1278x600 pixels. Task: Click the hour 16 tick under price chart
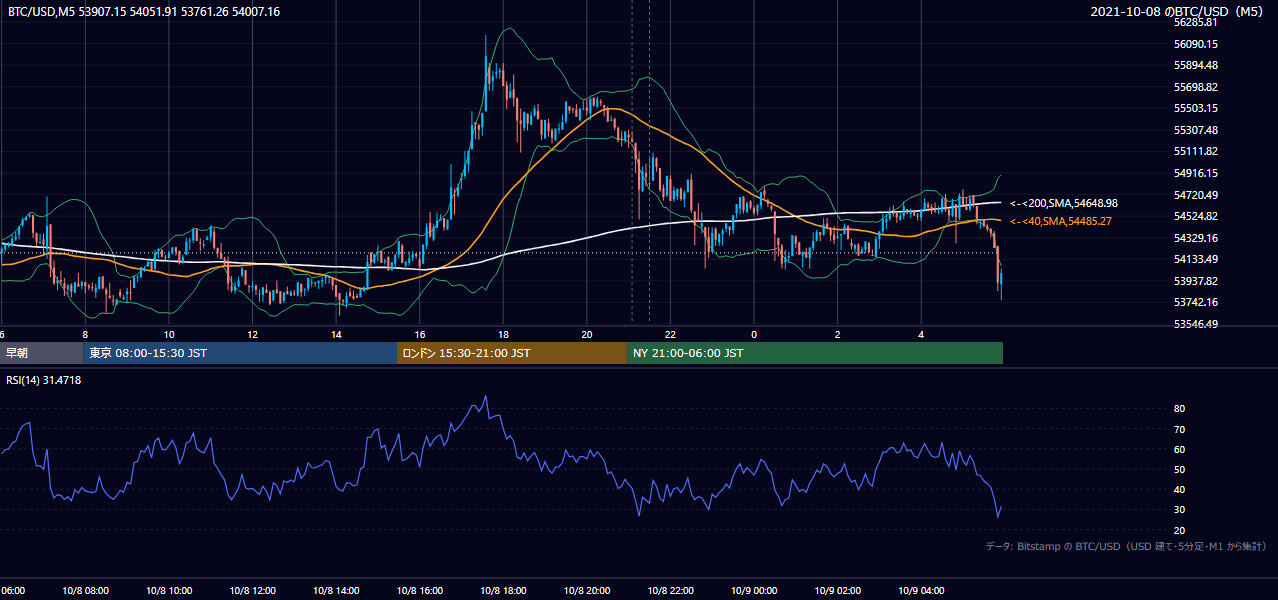(x=420, y=334)
